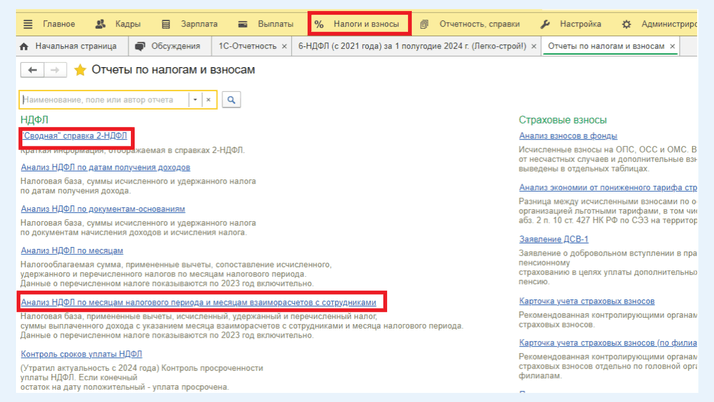Close the Отчеты по налогам и взносам tab
This screenshot has height=402, width=714.
pos(672,46)
